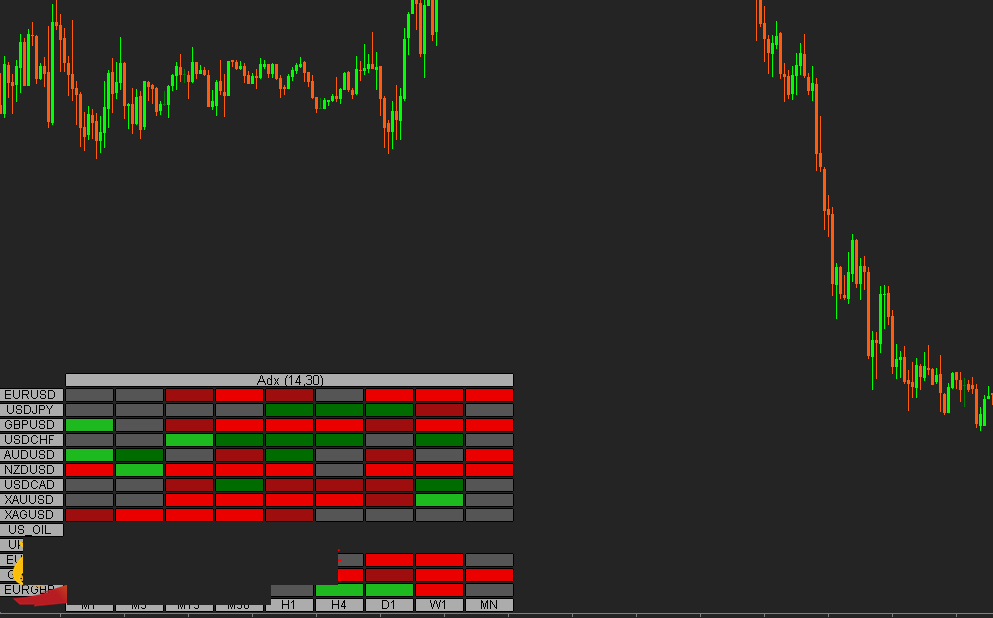Screen dimensions: 993x618
Task: Click the EURUSD H4 gray cell
Action: (339, 395)
